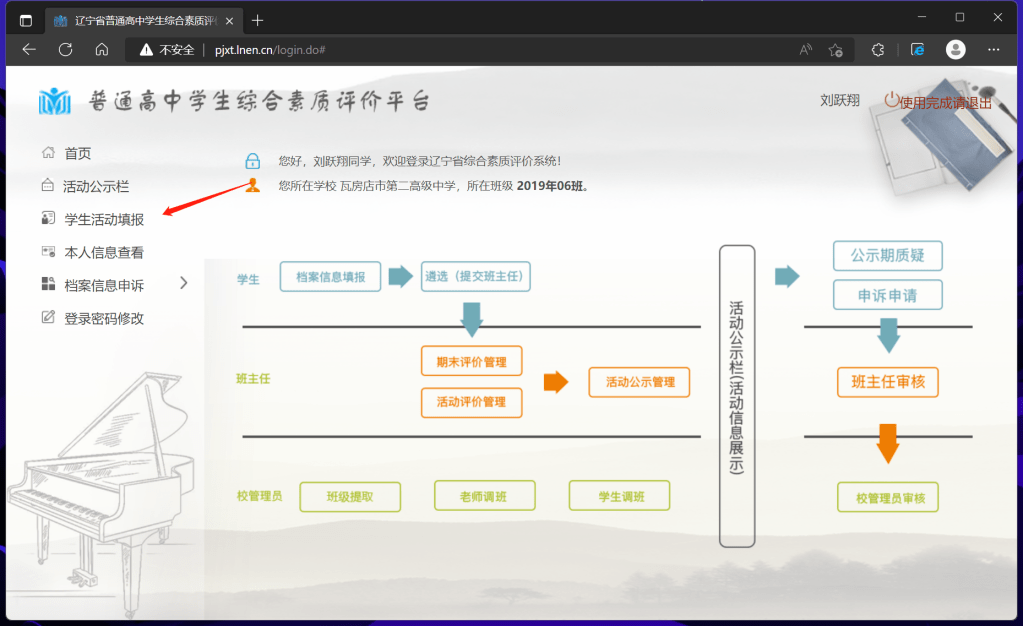Open a new browser tab
Screen dimensions: 1023x626
[x=258, y=20]
